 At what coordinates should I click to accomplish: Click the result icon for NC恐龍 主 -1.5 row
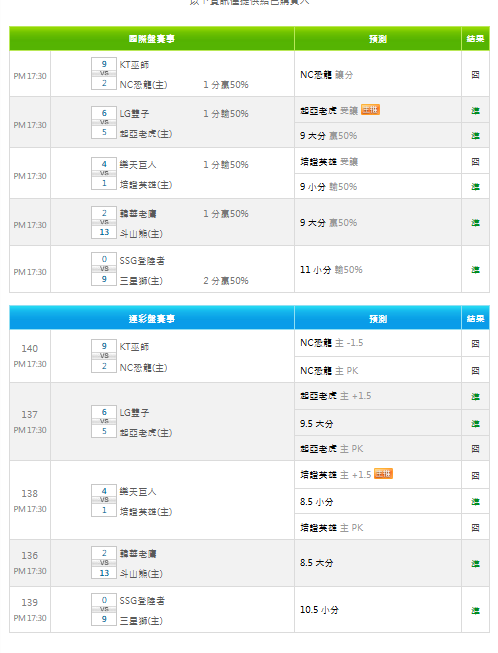click(475, 344)
